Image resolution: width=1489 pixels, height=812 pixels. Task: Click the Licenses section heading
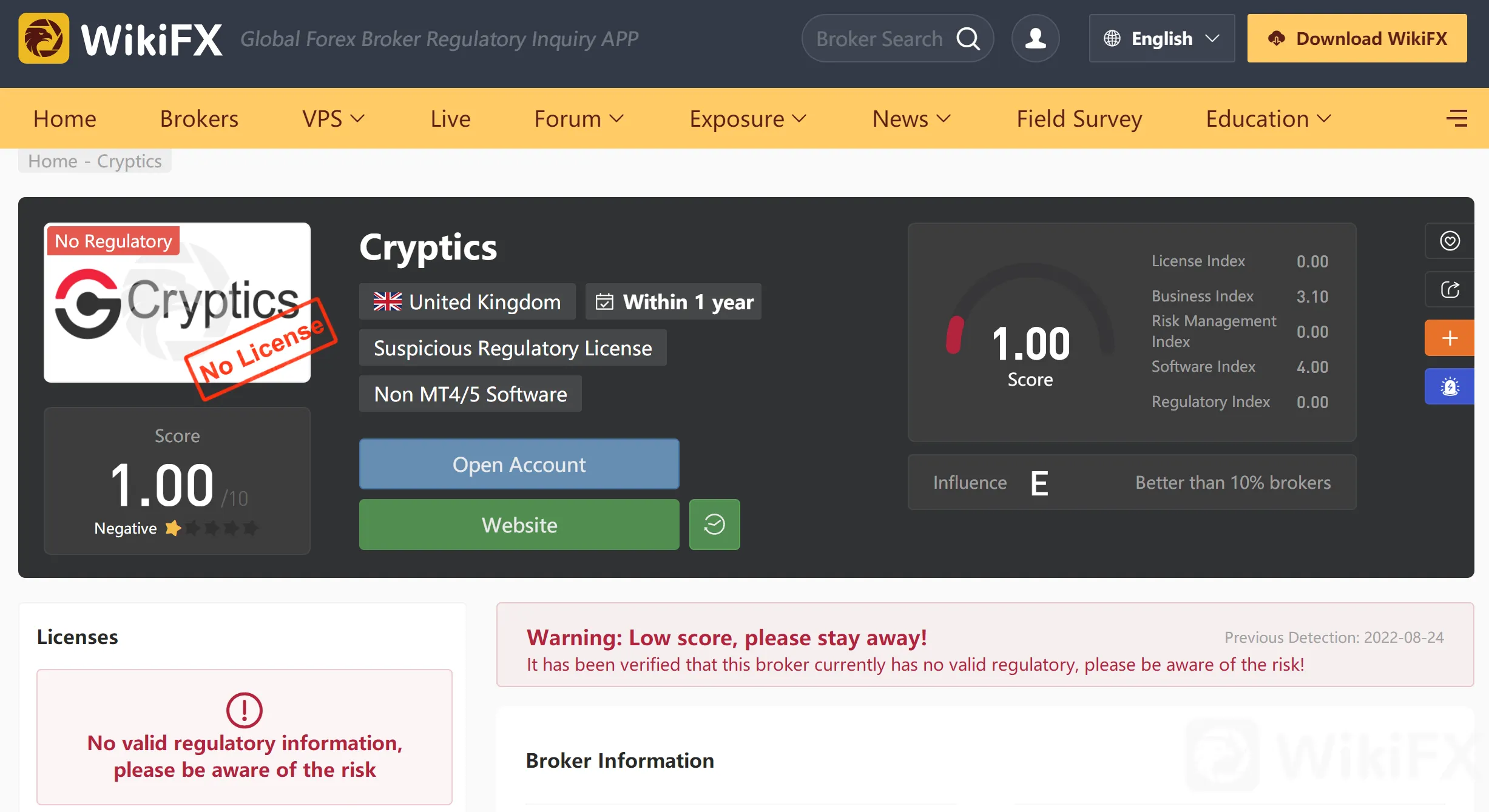point(77,637)
